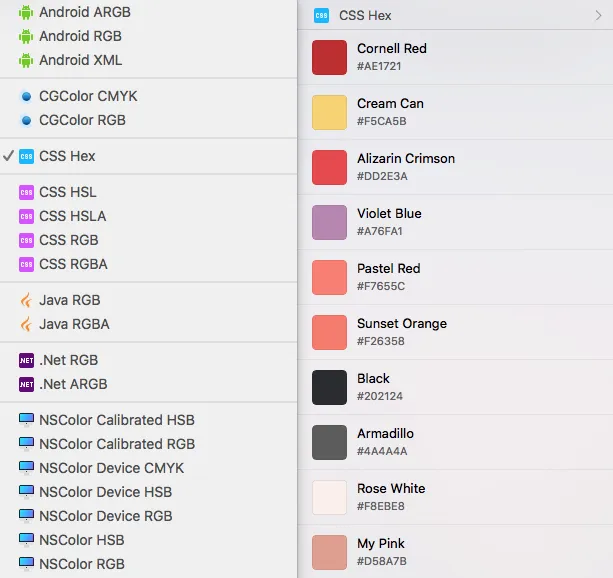Select the Cornell Red swatch
Image resolution: width=613 pixels, height=578 pixels.
[x=329, y=57]
